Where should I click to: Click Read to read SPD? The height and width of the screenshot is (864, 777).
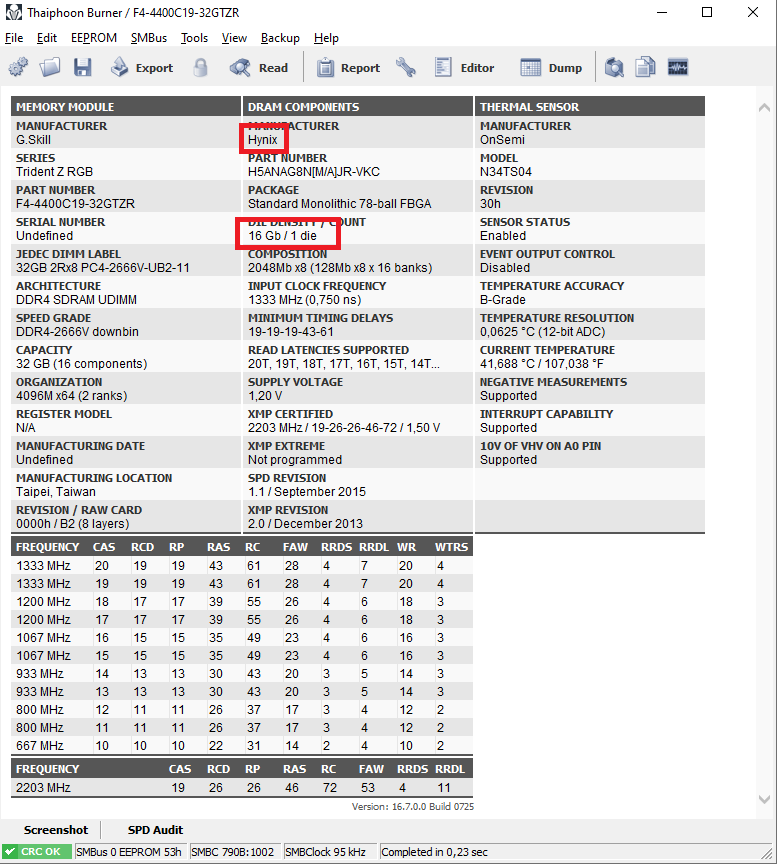click(258, 68)
